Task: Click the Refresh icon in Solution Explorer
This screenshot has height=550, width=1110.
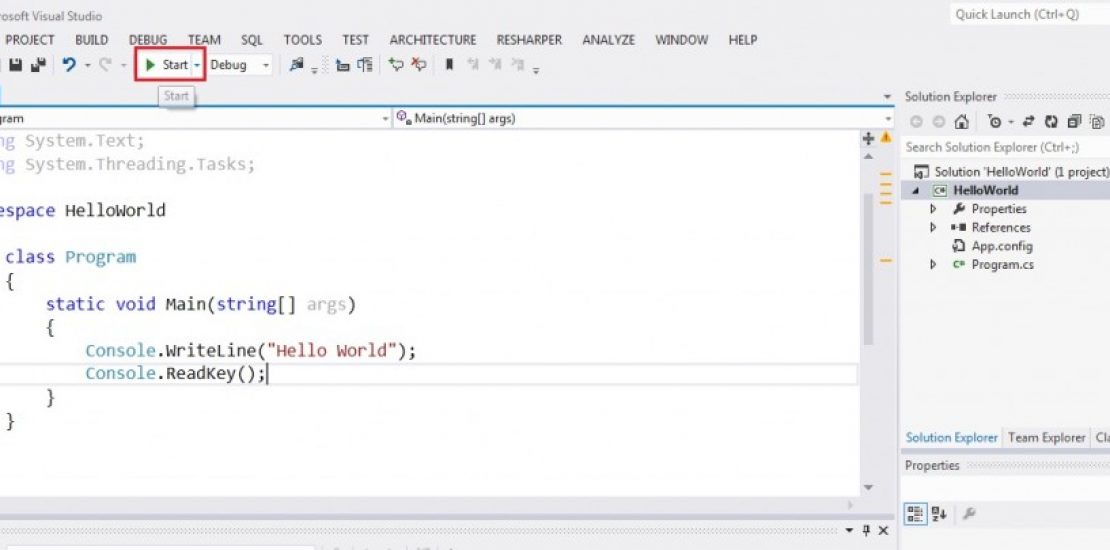Action: (1051, 122)
